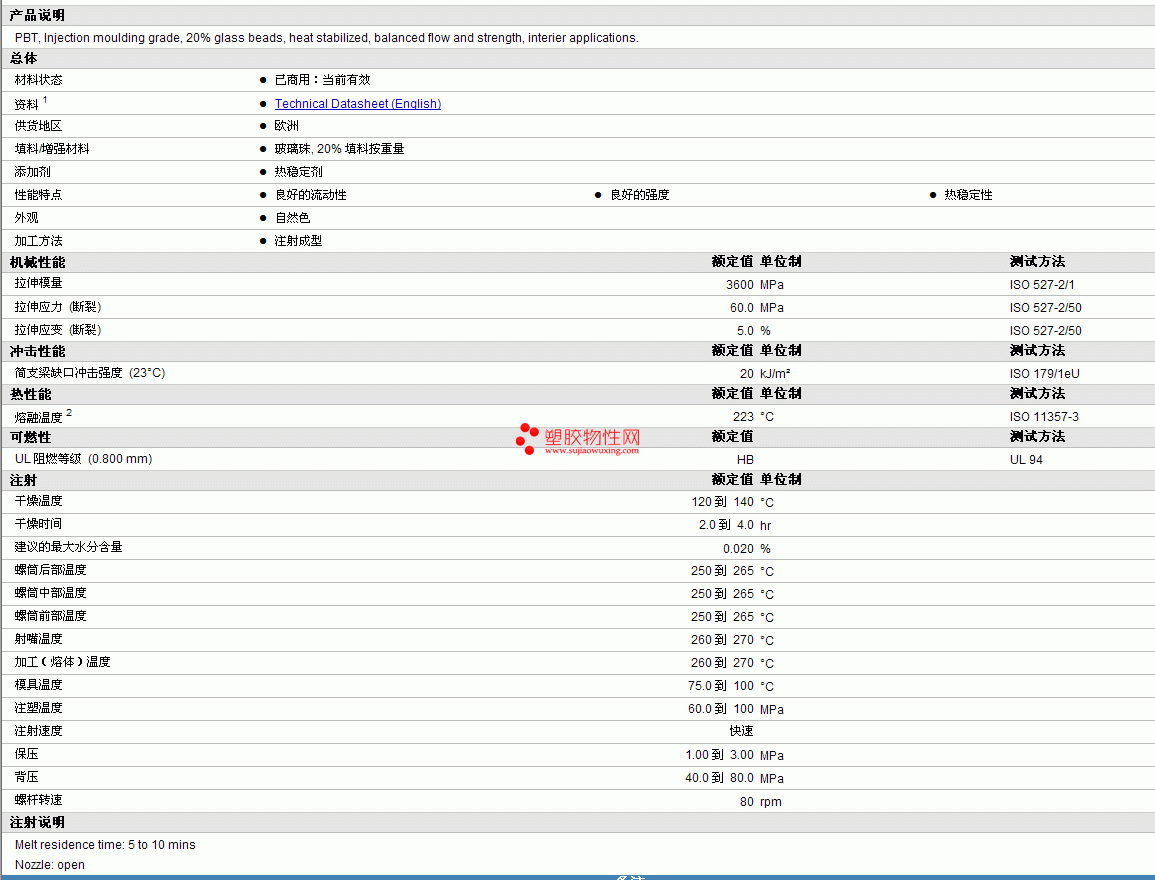
Task: Click the 可燃性 section header
Action: 30,437
